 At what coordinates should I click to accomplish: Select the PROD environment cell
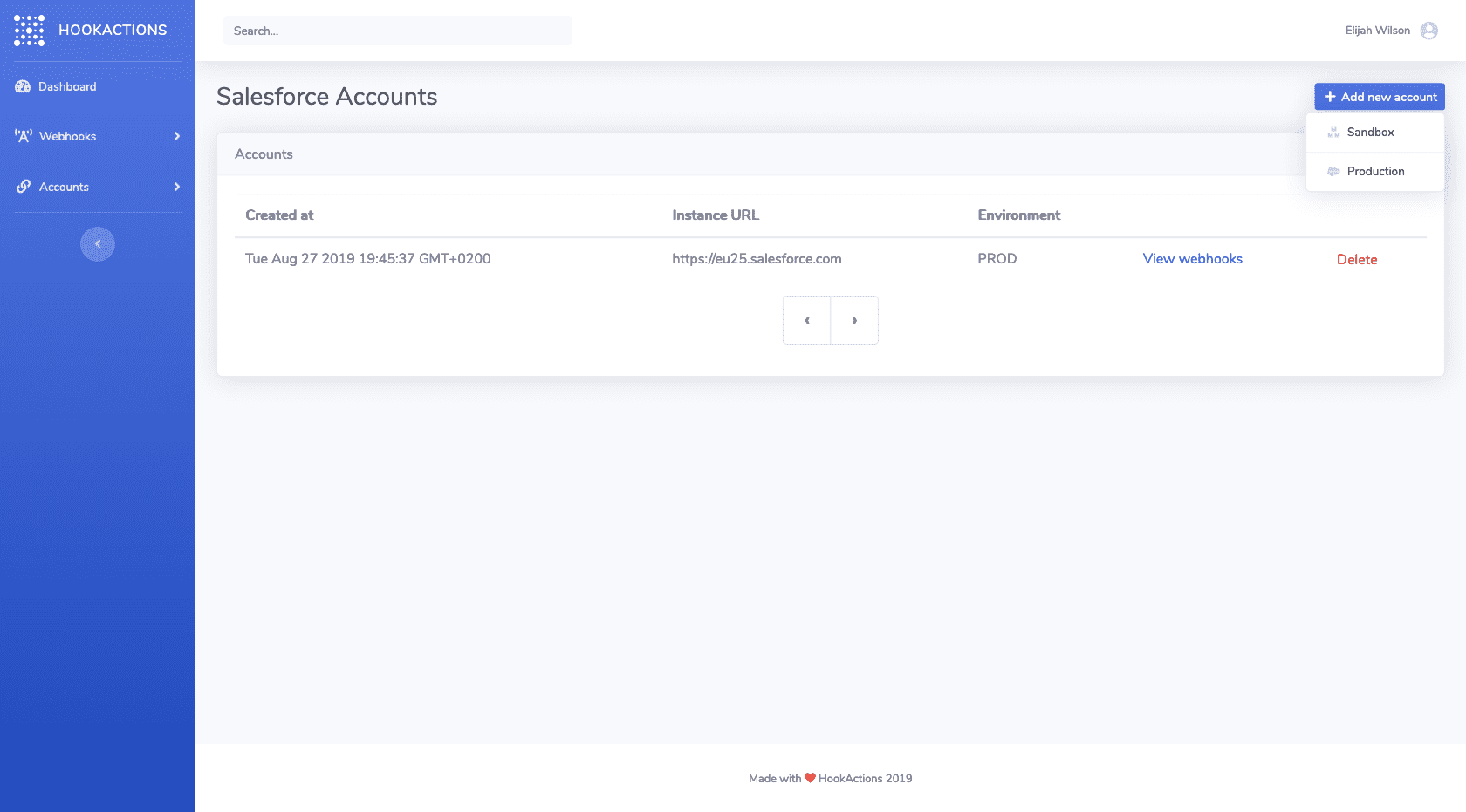(997, 259)
